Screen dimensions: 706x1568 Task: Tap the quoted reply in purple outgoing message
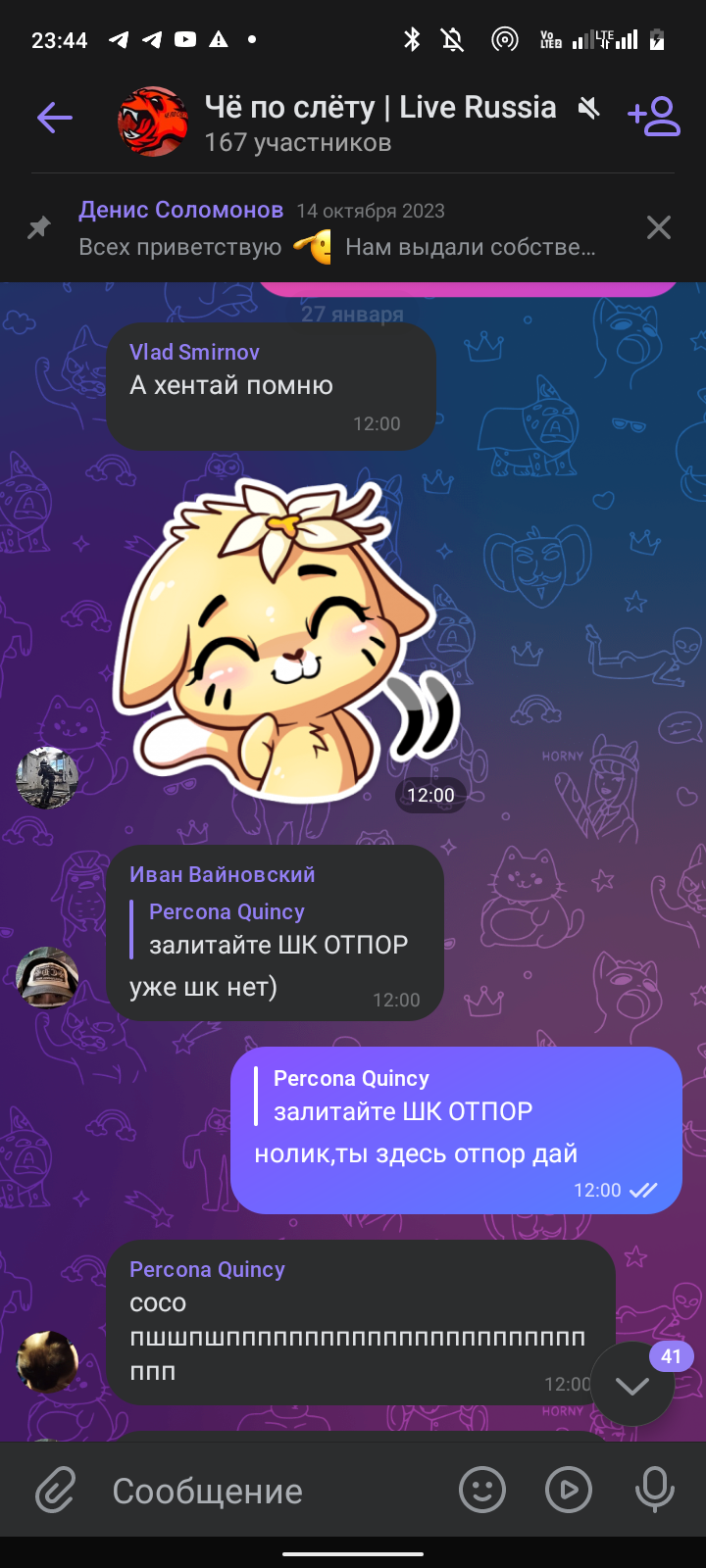[x=394, y=1096]
